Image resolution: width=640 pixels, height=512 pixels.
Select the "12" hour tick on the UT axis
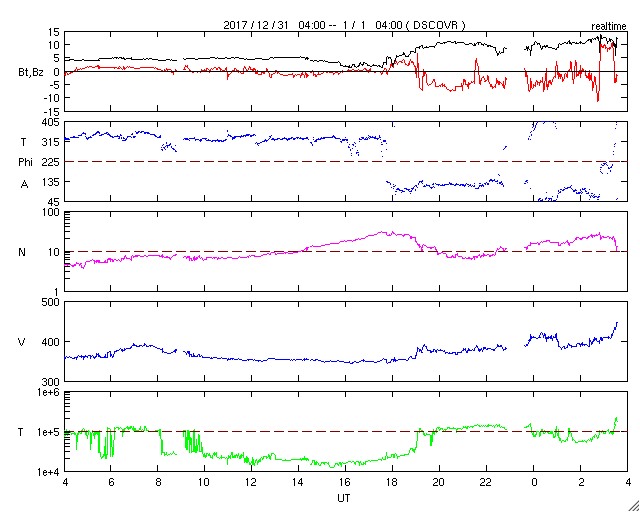[252, 482]
